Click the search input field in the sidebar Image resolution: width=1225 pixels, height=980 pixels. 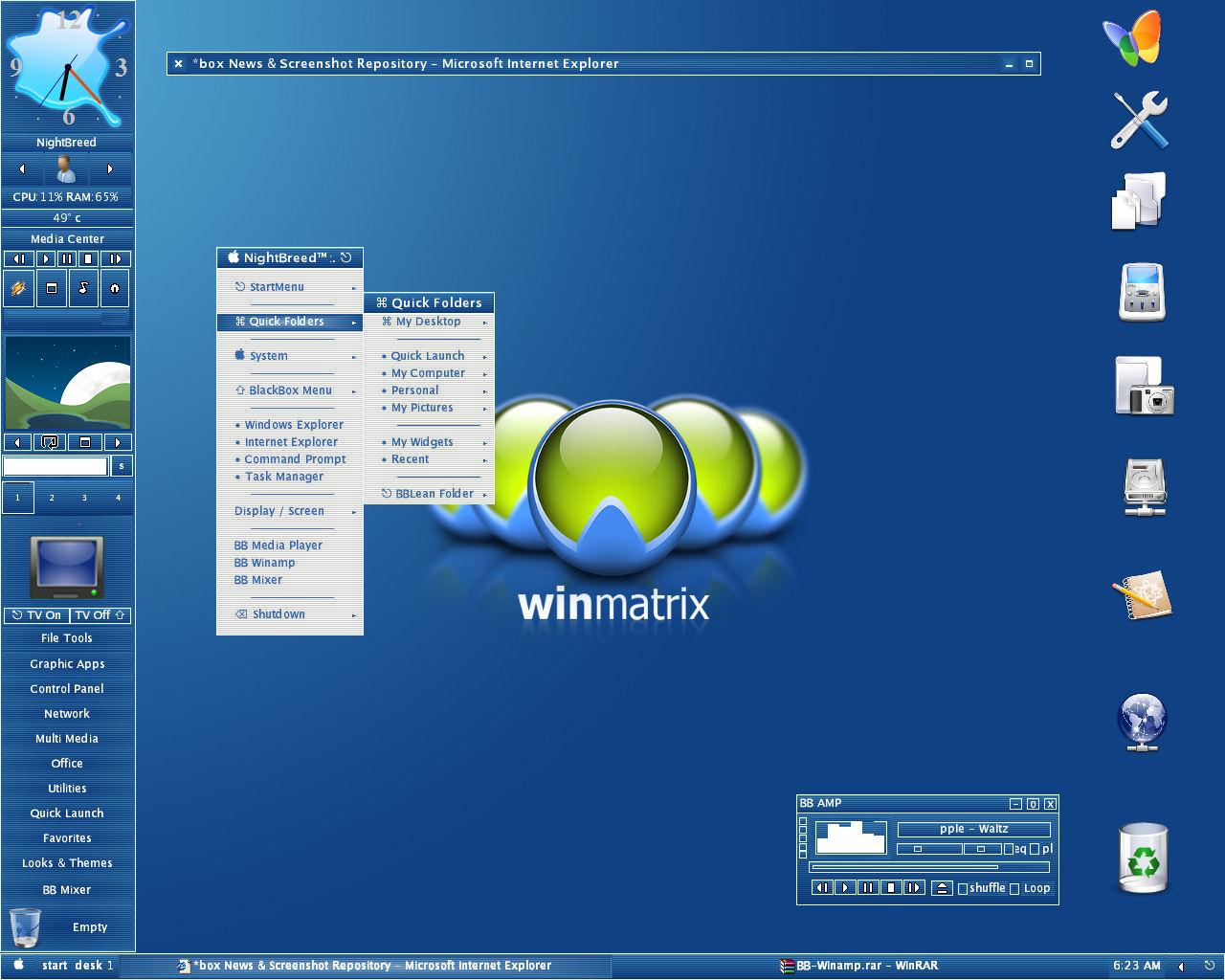(x=56, y=466)
